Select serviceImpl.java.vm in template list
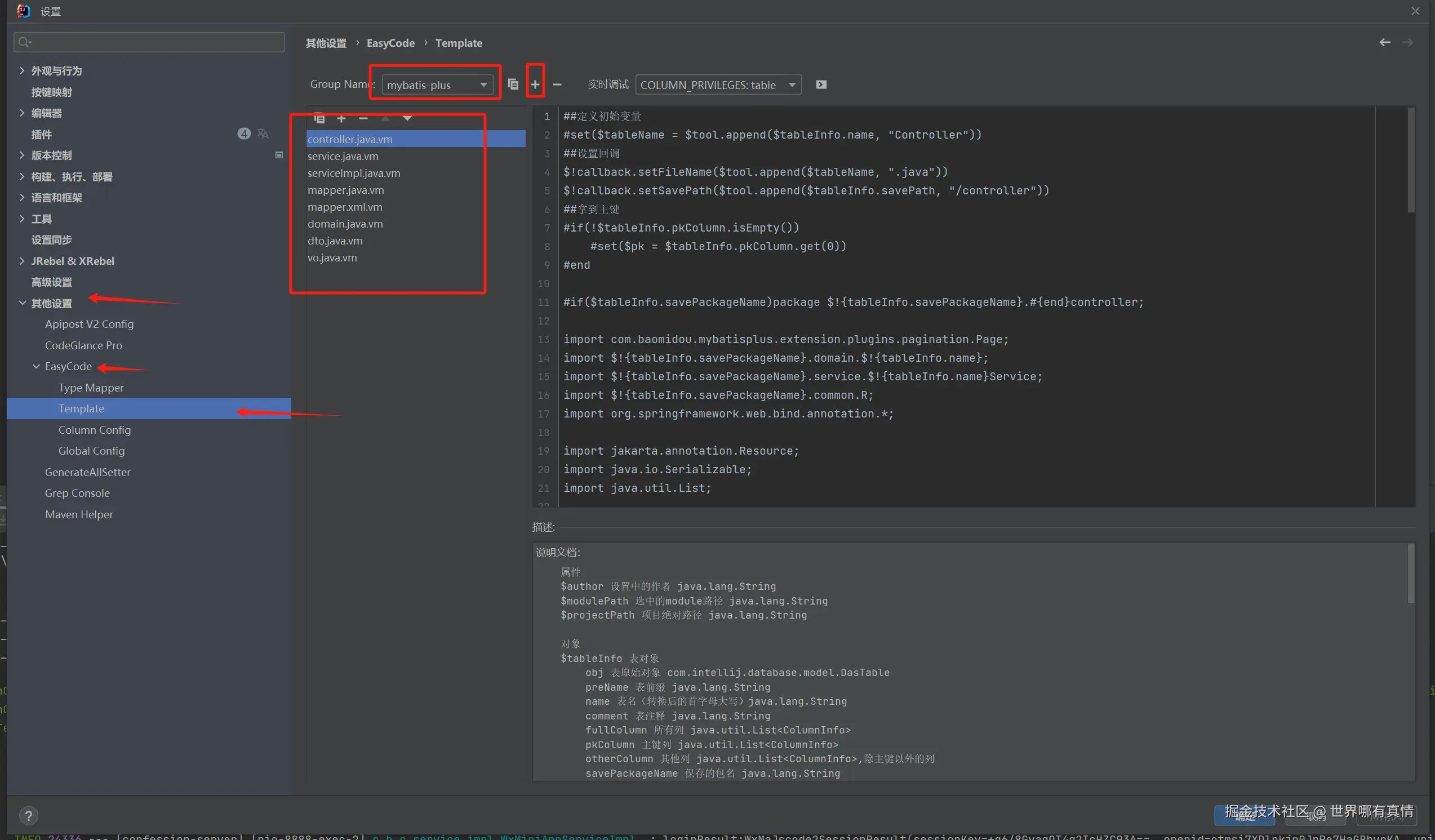Viewport: 1435px width, 840px height. point(354,173)
